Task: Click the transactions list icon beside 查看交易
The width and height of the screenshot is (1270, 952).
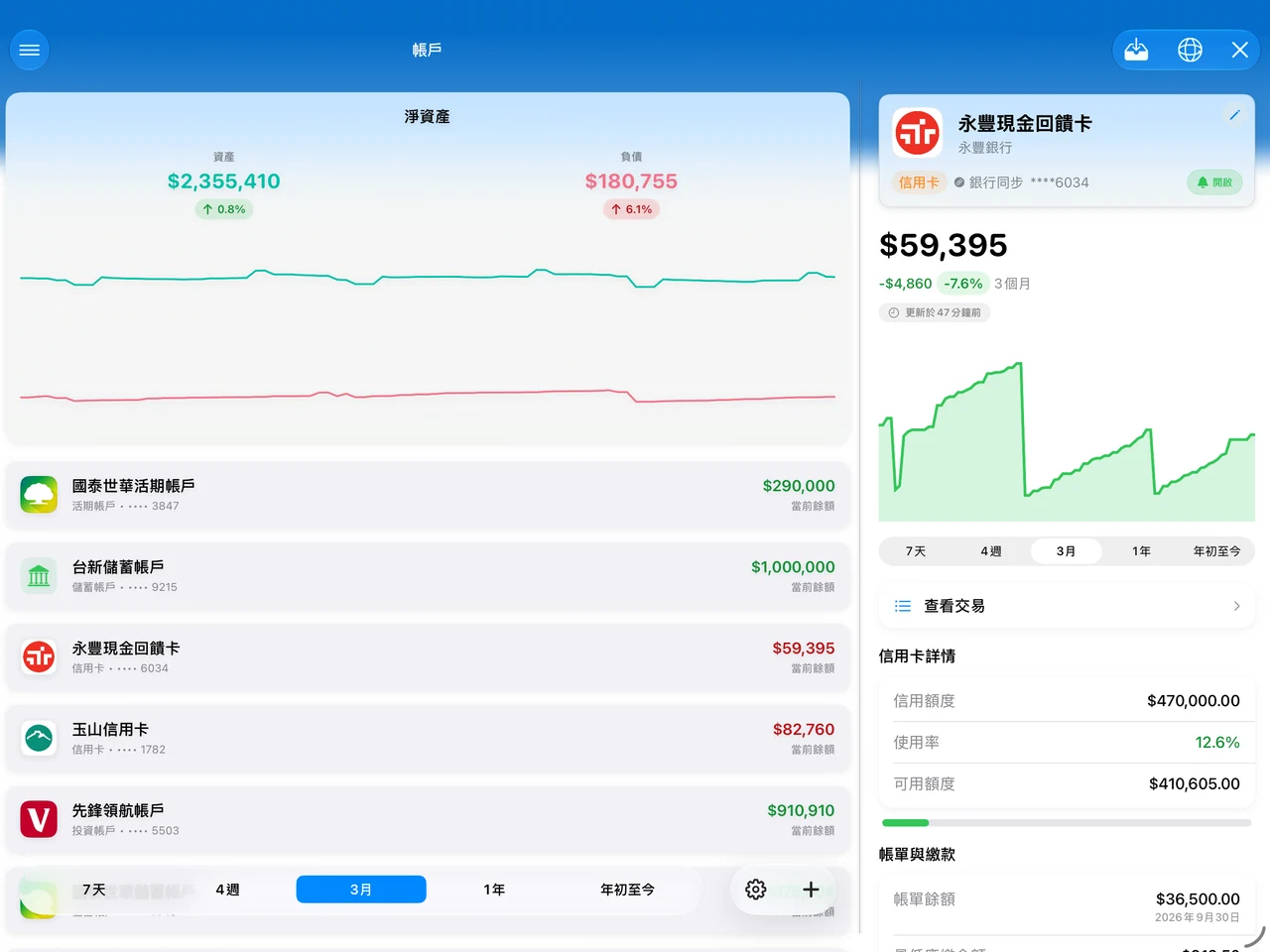Action: coord(903,606)
